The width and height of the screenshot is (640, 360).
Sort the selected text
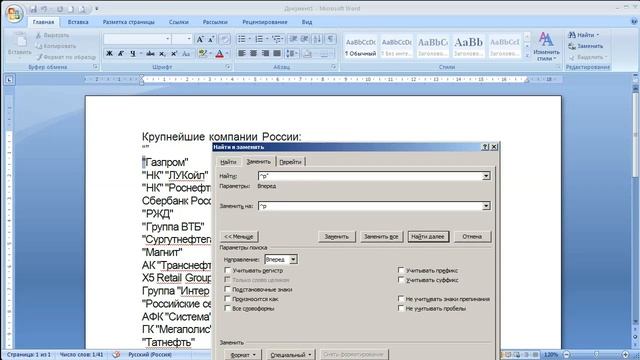point(317,39)
